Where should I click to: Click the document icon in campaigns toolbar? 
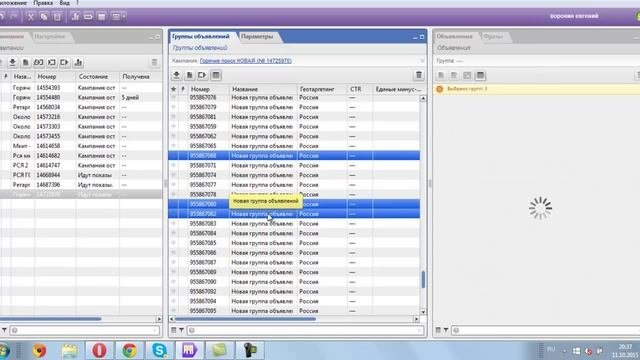point(25,62)
